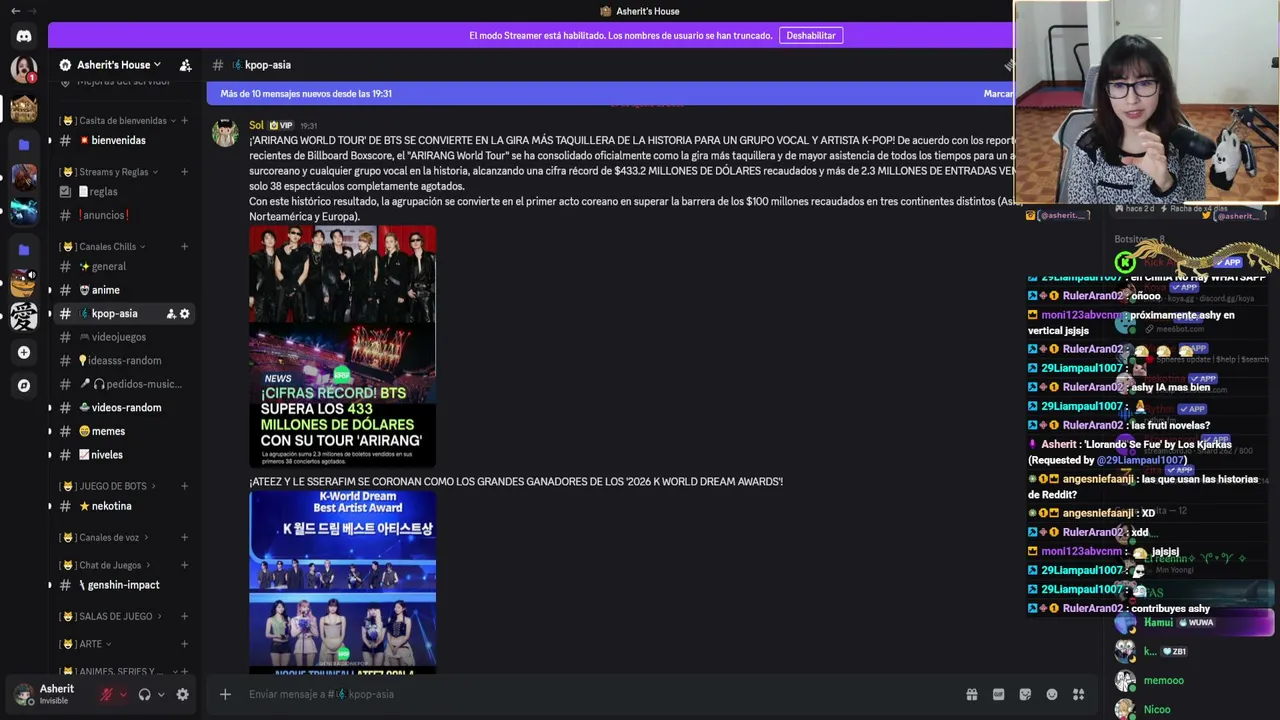
Task: Open the ideasss-random channel
Action: coord(124,361)
